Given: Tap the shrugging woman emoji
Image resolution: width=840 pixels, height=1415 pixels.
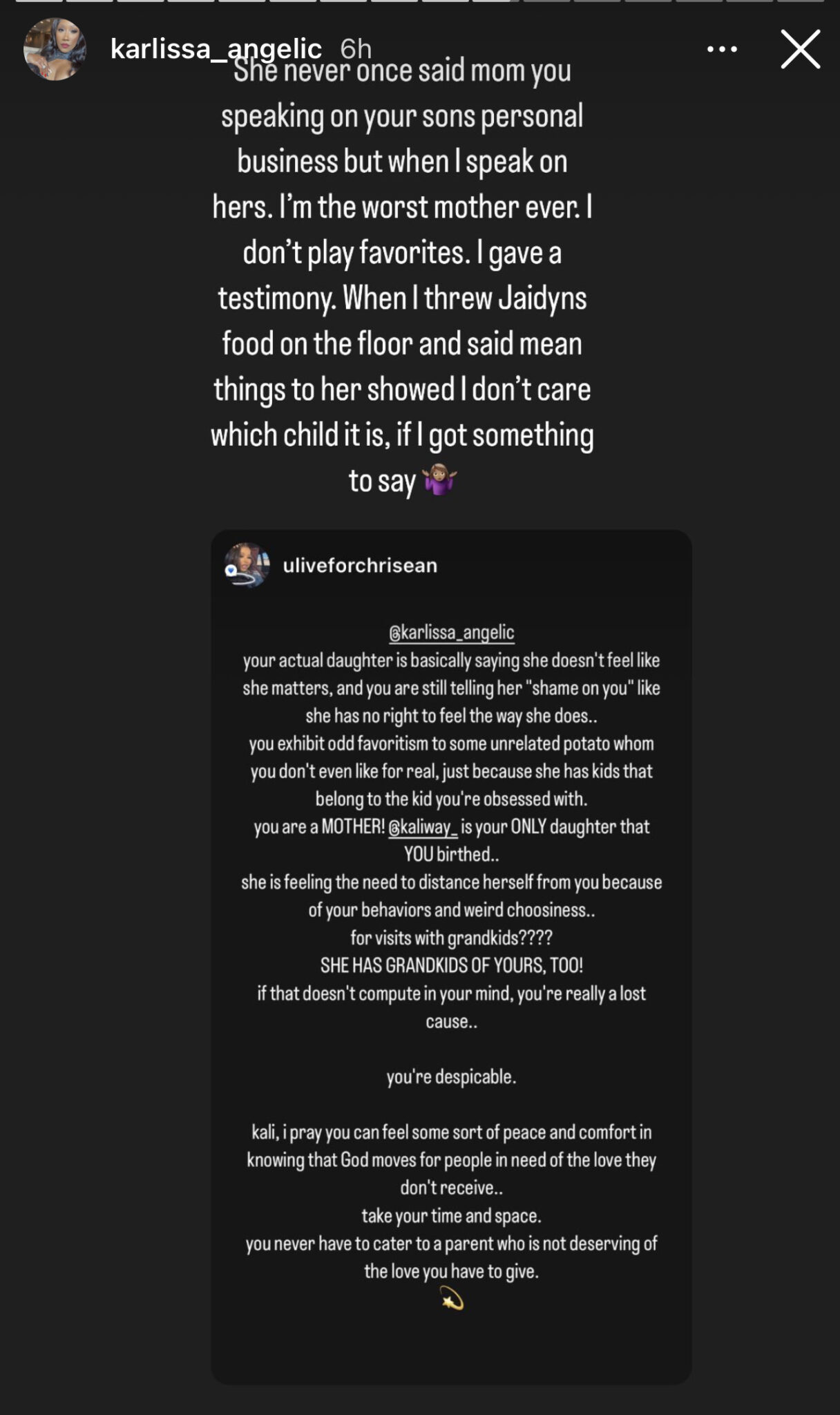Looking at the screenshot, I should pos(440,480).
